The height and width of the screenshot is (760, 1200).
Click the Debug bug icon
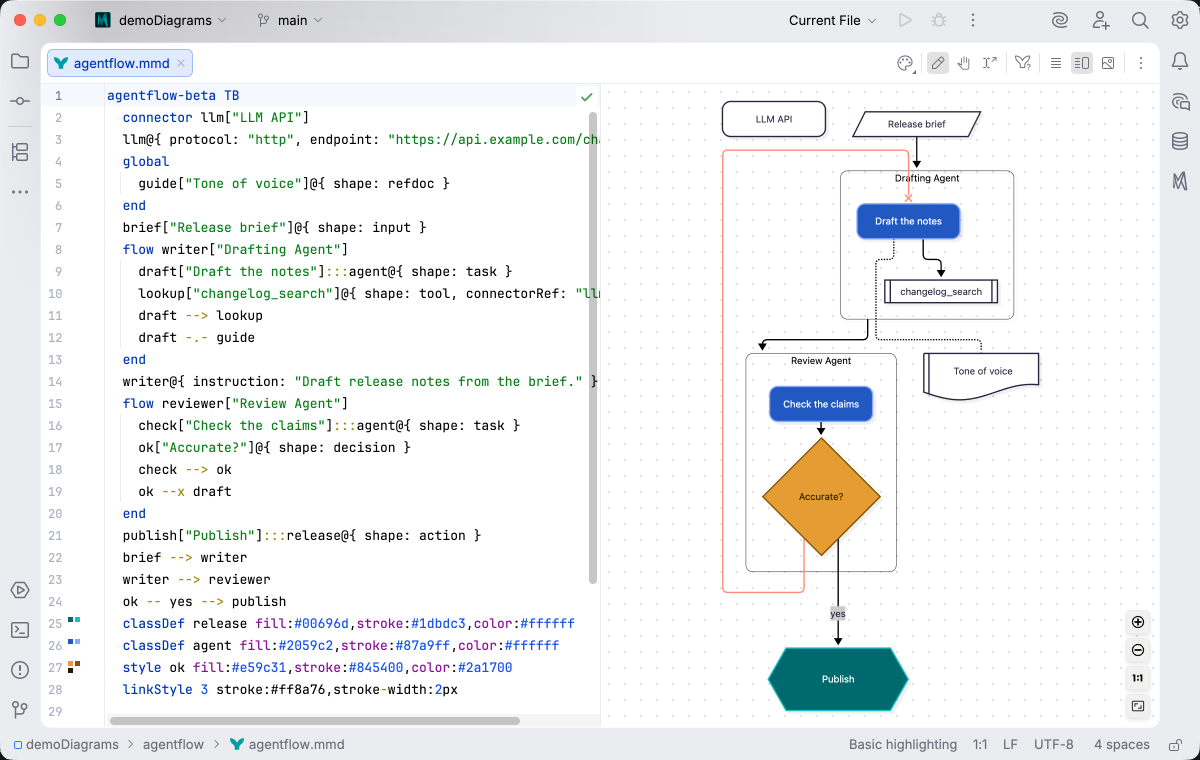pos(939,20)
